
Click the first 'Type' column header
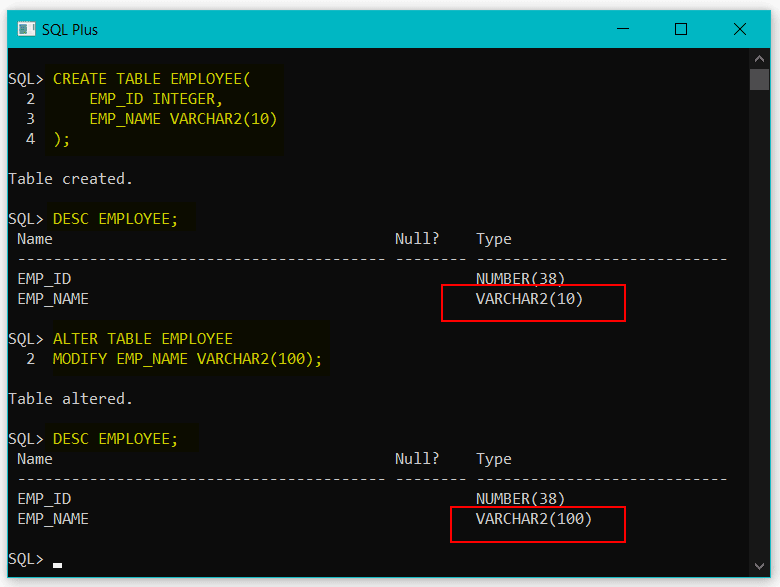[x=493, y=239]
